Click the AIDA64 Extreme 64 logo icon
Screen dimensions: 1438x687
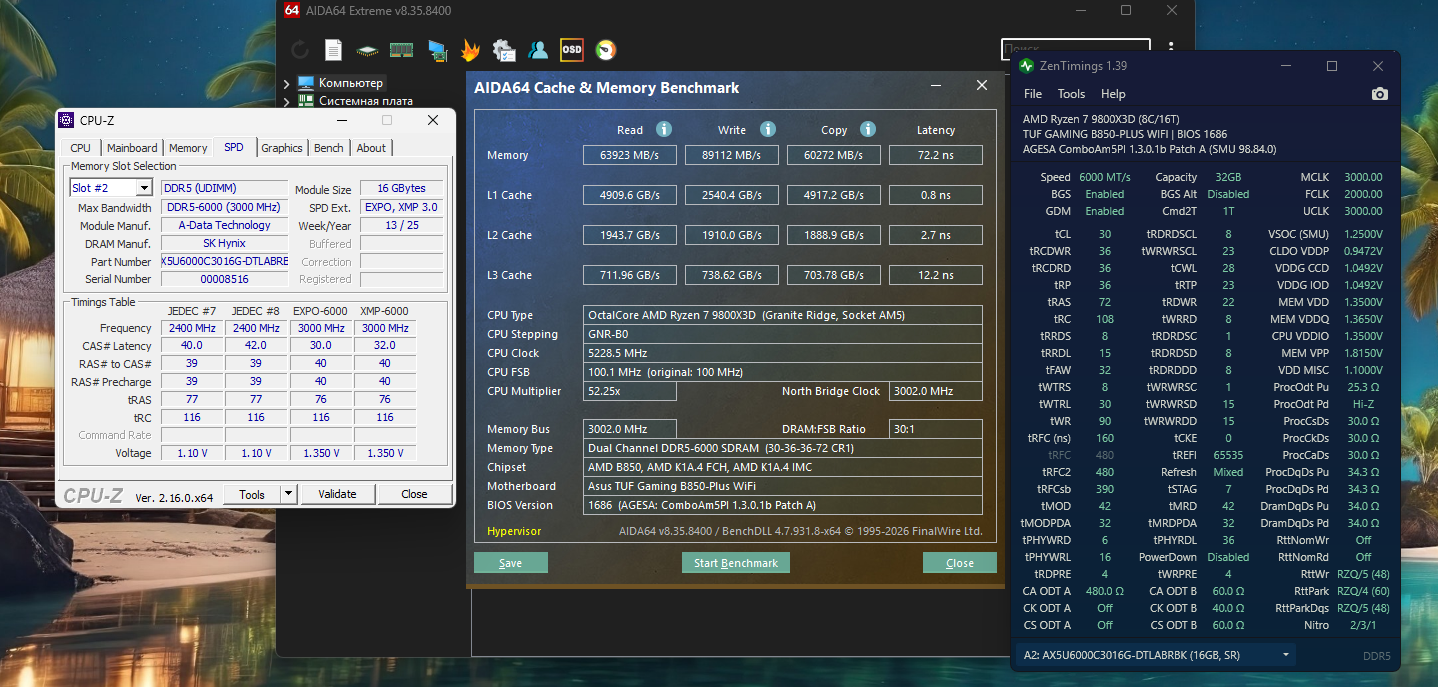point(292,10)
